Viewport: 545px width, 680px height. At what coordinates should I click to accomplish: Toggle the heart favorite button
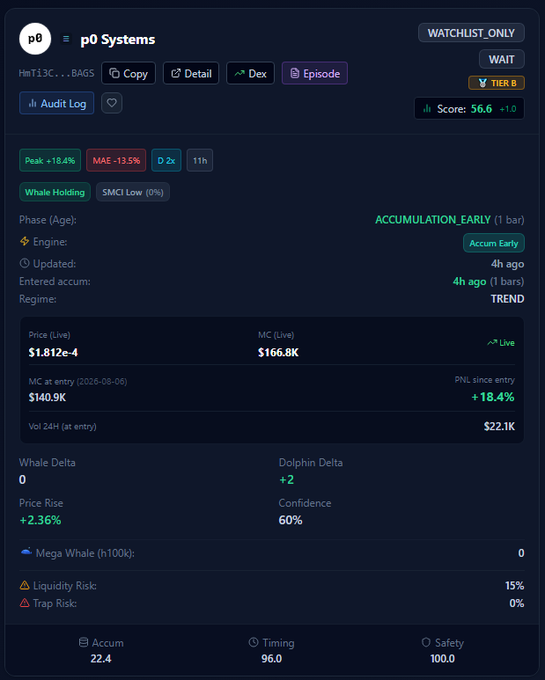pos(112,103)
